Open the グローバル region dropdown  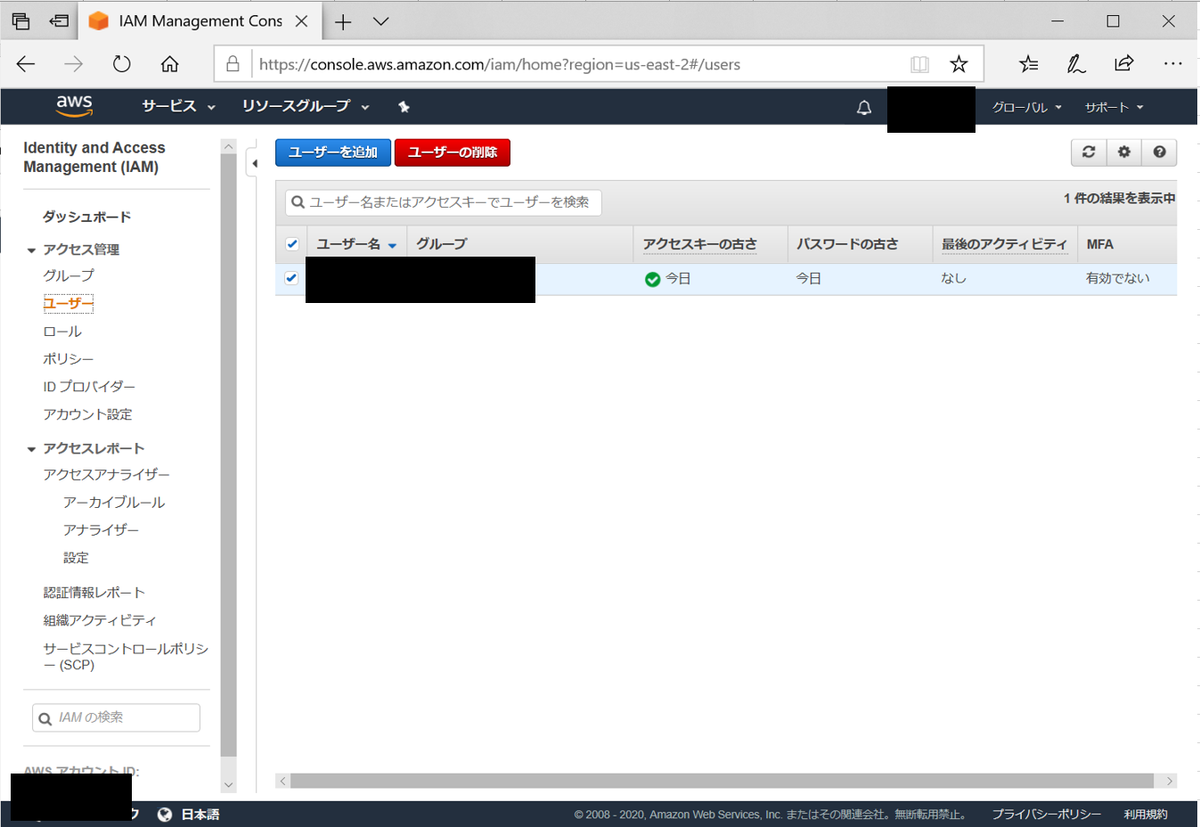pyautogui.click(x=1026, y=107)
